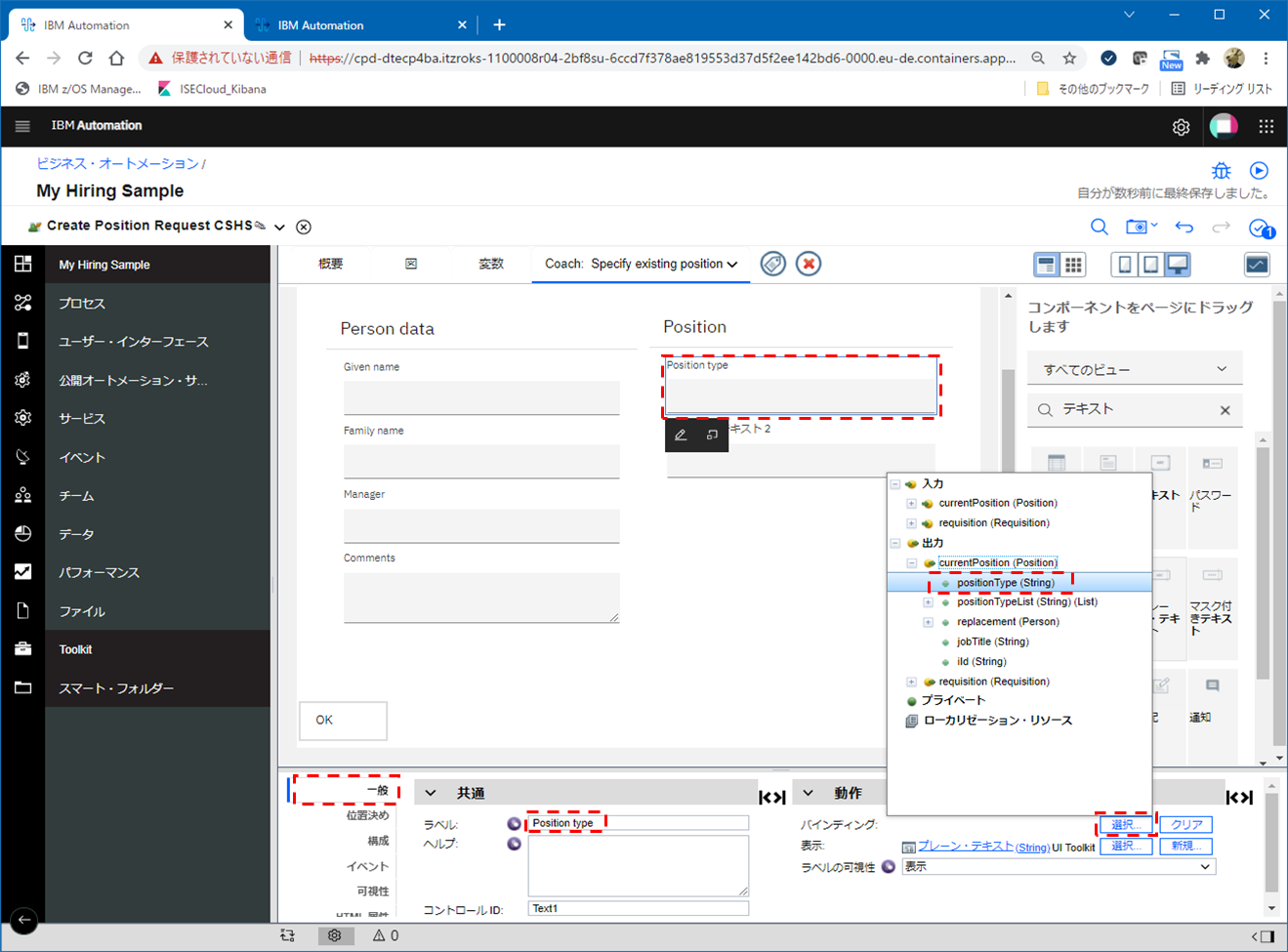Expand replacement (Person) node
Image resolution: width=1288 pixels, height=952 pixels.
click(929, 622)
